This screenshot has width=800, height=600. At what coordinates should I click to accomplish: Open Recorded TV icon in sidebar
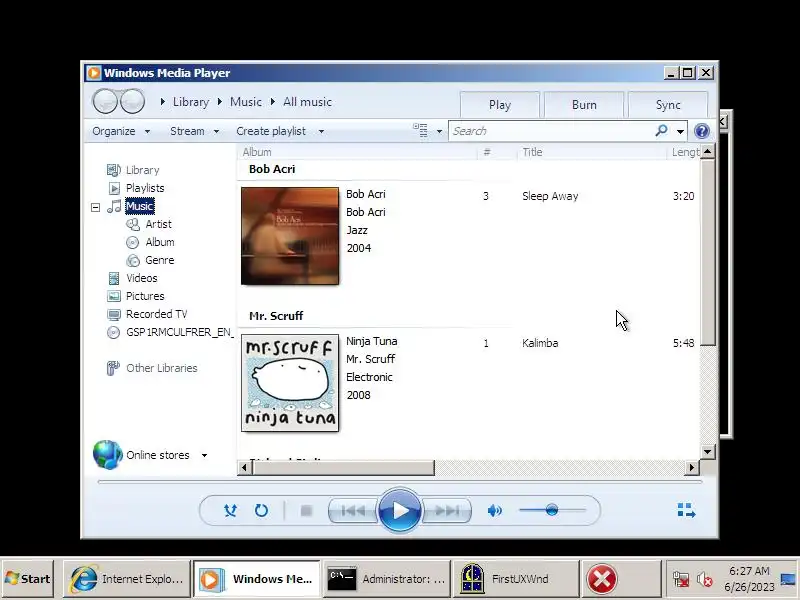pyautogui.click(x=114, y=314)
